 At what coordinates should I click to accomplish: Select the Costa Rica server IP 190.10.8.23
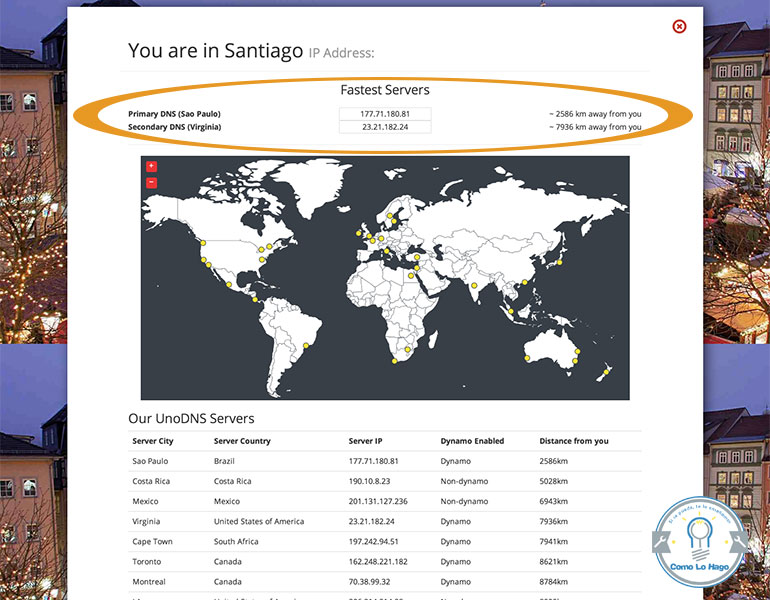click(x=370, y=481)
